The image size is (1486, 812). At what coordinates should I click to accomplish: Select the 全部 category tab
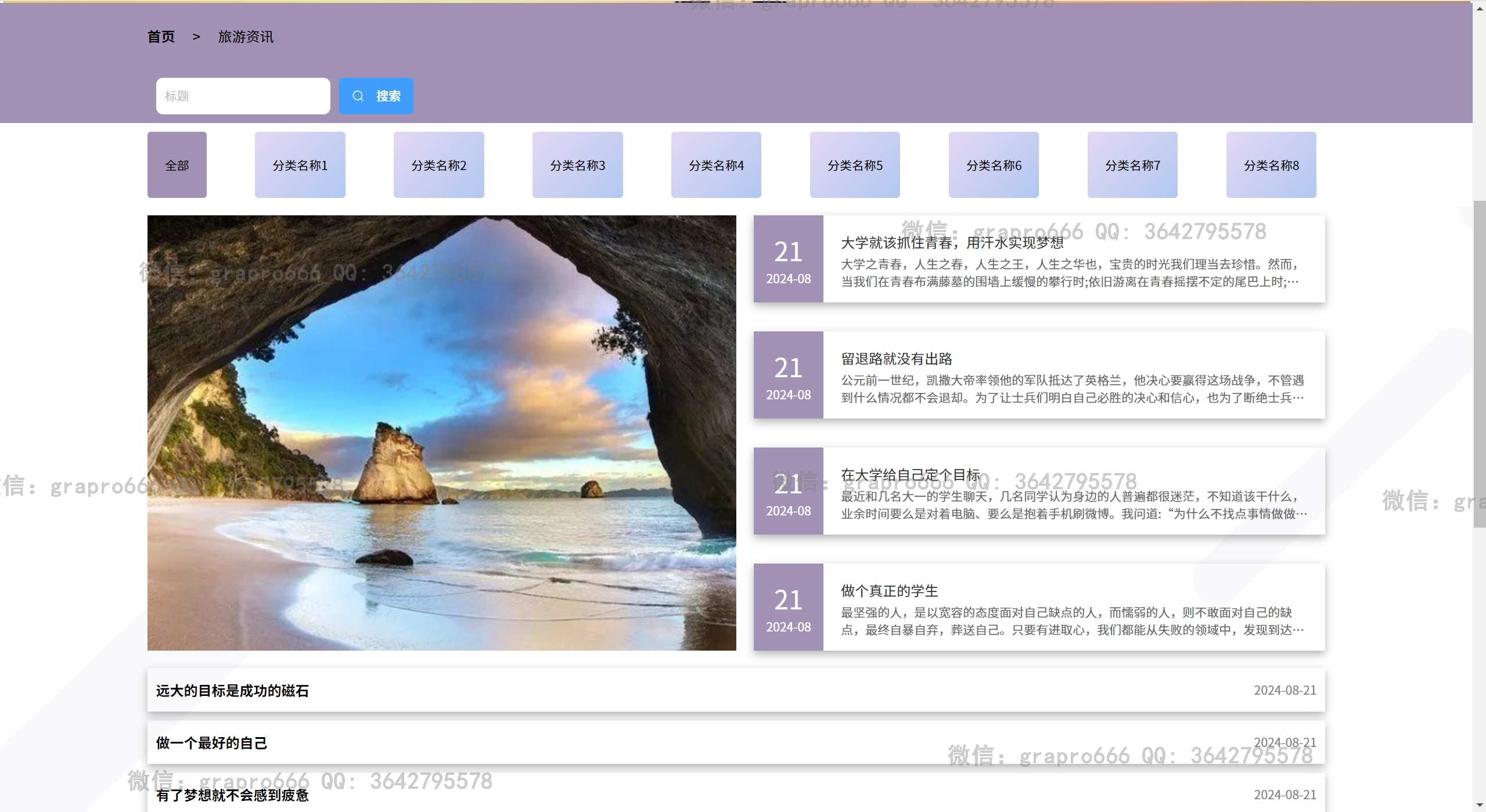[x=177, y=165]
